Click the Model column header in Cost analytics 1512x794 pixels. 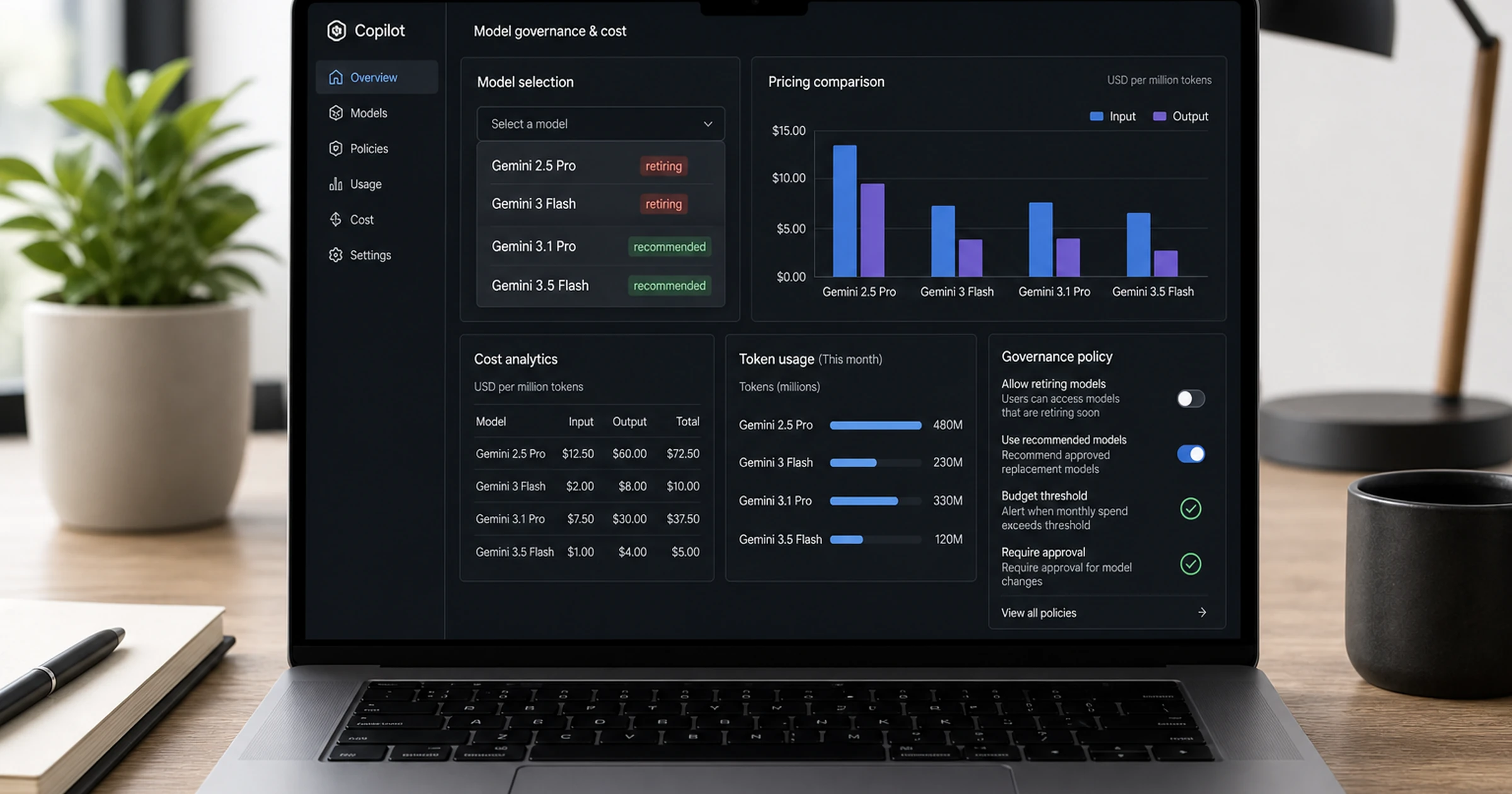pyautogui.click(x=491, y=422)
